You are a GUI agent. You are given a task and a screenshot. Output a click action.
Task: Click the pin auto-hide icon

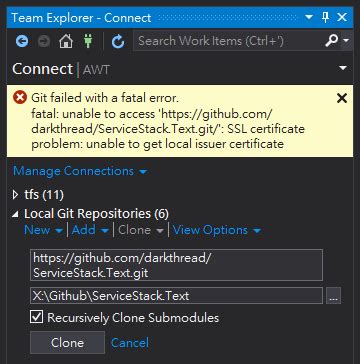pyautogui.click(x=326, y=17)
